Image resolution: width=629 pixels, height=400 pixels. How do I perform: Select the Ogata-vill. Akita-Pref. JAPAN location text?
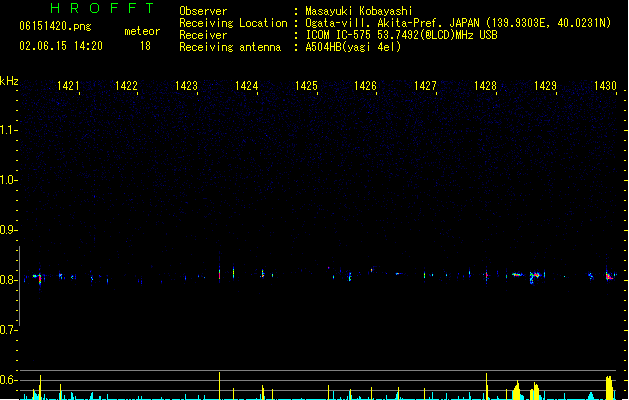pyautogui.click(x=458, y=23)
